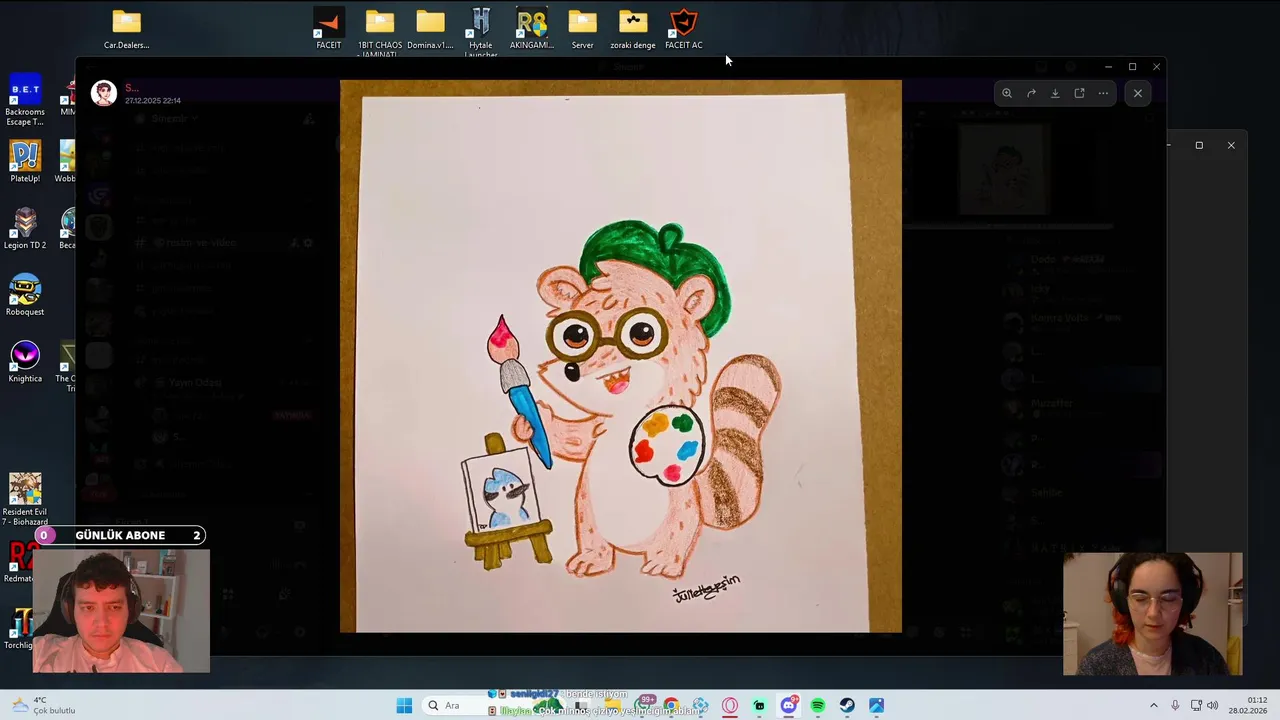Click the microphone tray icon
The height and width of the screenshot is (720, 1280).
[x=1175, y=706]
